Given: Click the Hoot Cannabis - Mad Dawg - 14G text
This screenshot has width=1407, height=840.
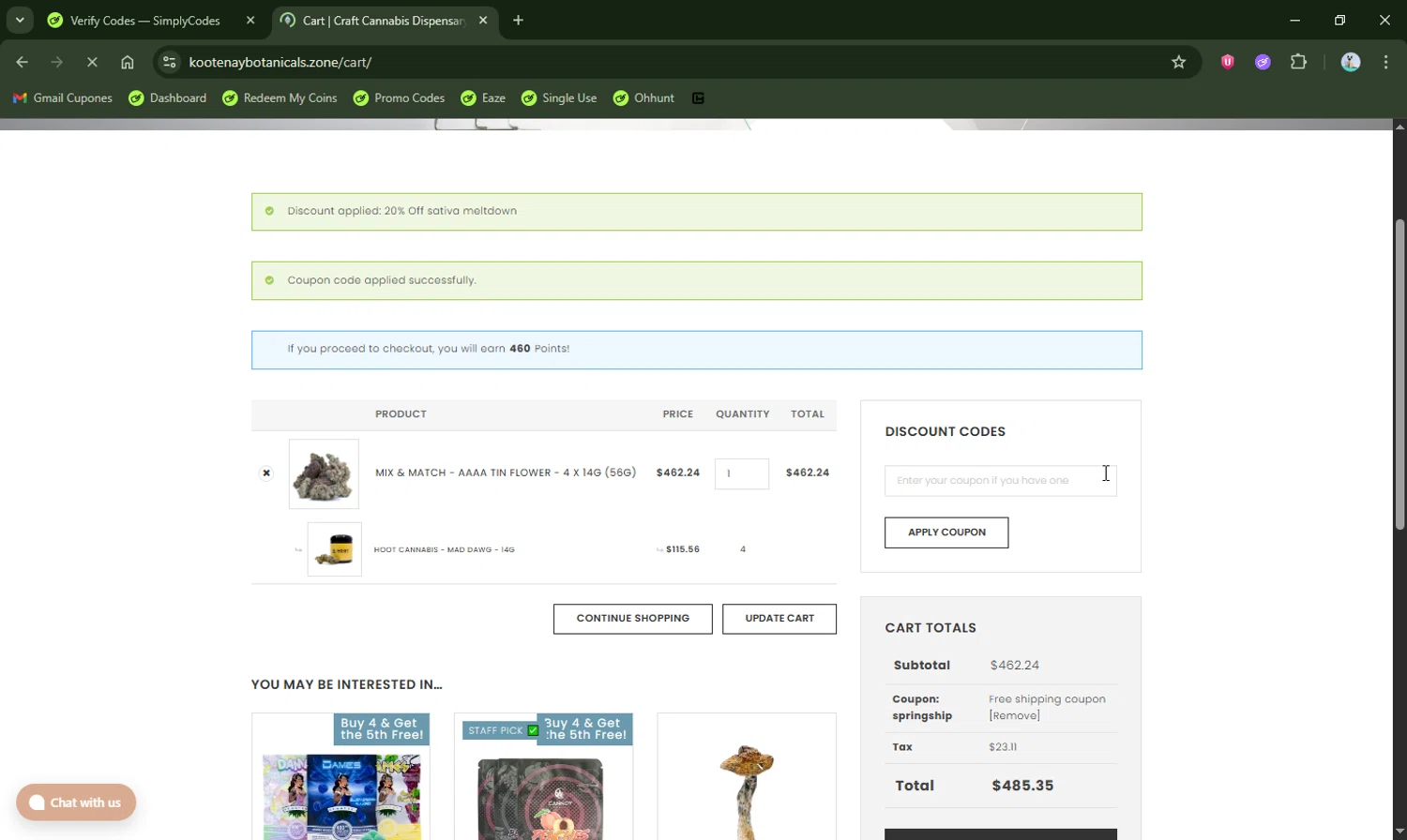Looking at the screenshot, I should tap(444, 549).
